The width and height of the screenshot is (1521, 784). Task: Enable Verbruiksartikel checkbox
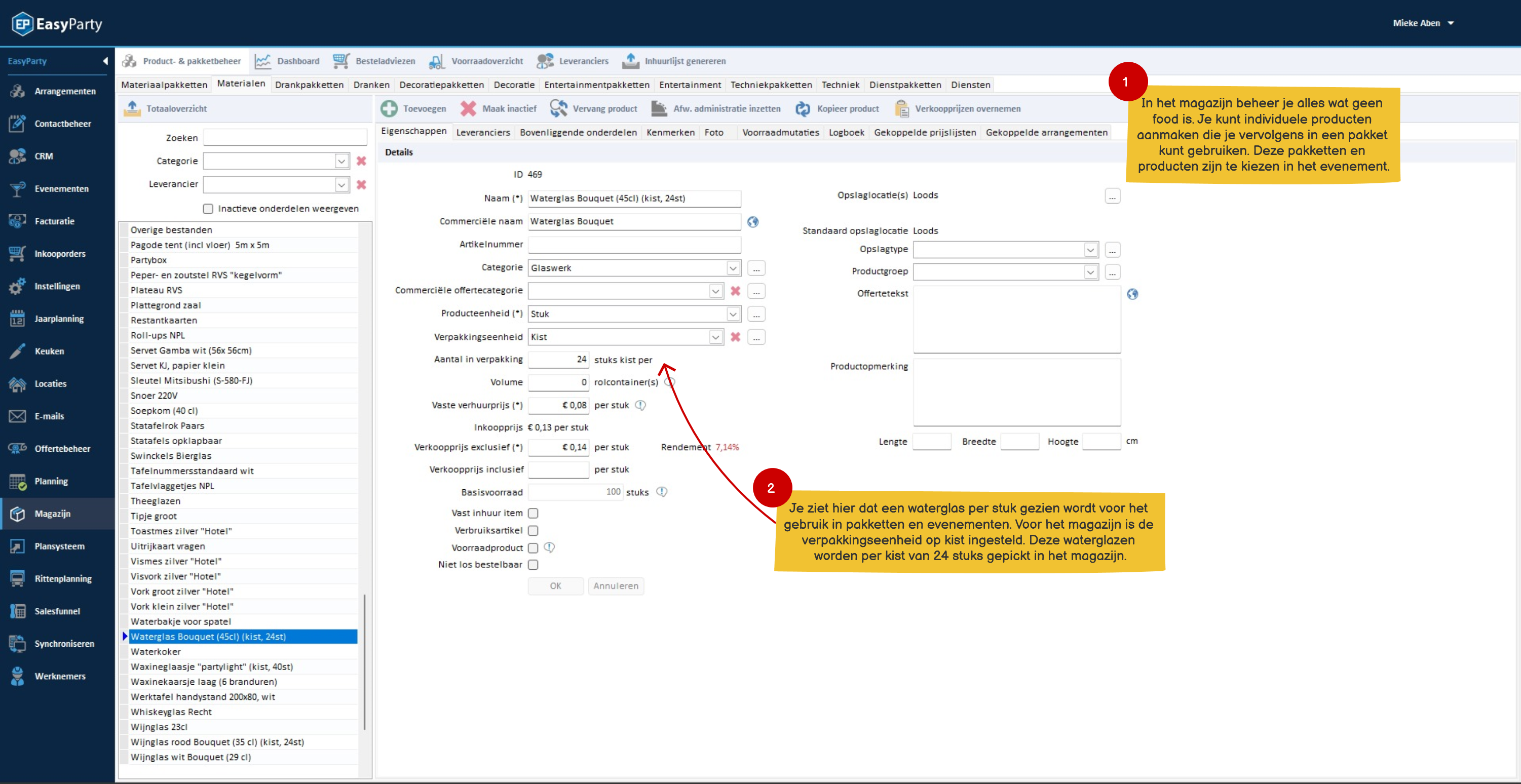click(x=533, y=530)
